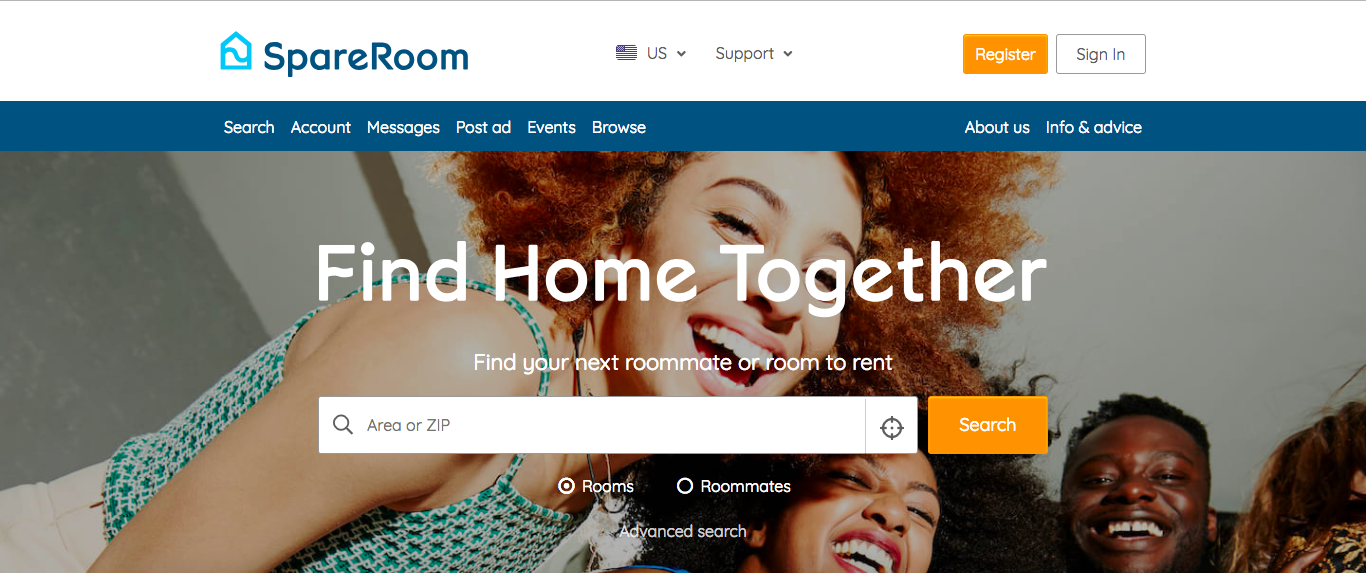Click the orange Search button
Screen dimensions: 1366x573
[987, 425]
